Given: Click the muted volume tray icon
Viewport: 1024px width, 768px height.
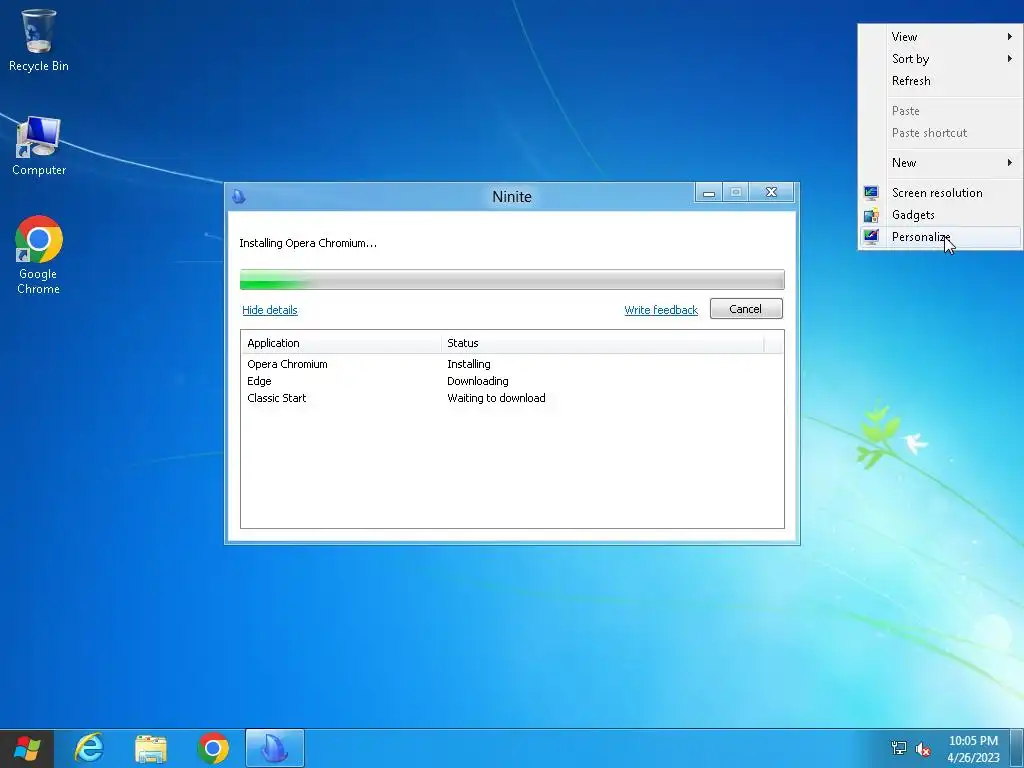Looking at the screenshot, I should (x=923, y=748).
